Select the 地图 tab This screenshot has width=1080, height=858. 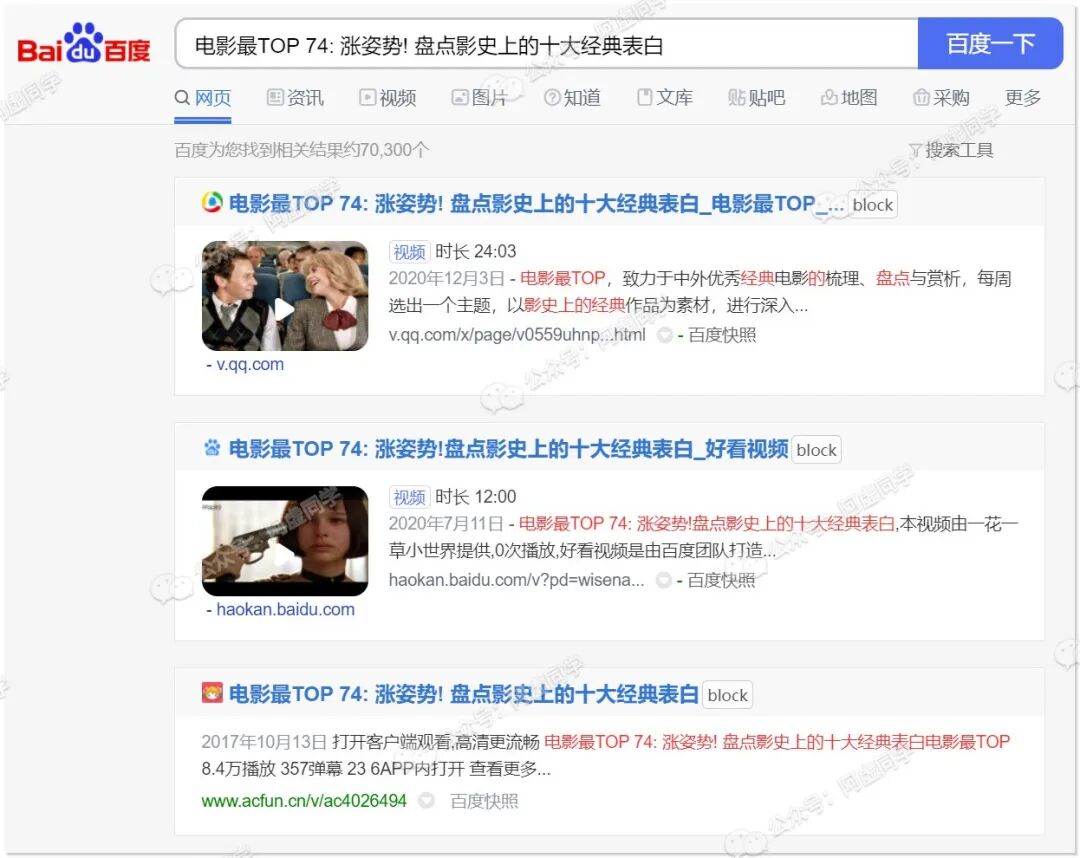tap(849, 98)
